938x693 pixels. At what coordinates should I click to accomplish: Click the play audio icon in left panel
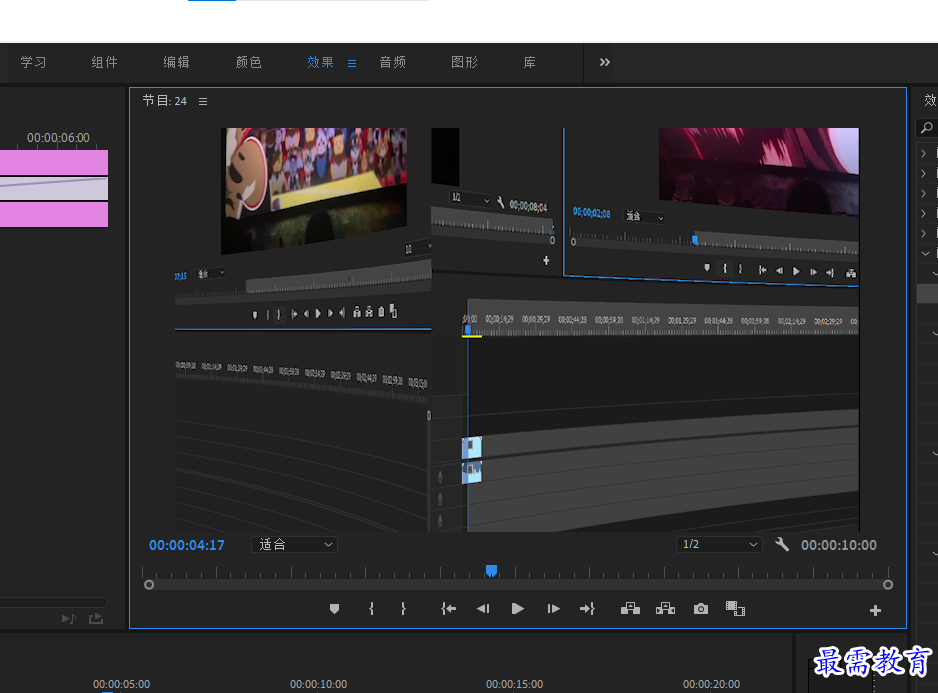click(x=69, y=619)
